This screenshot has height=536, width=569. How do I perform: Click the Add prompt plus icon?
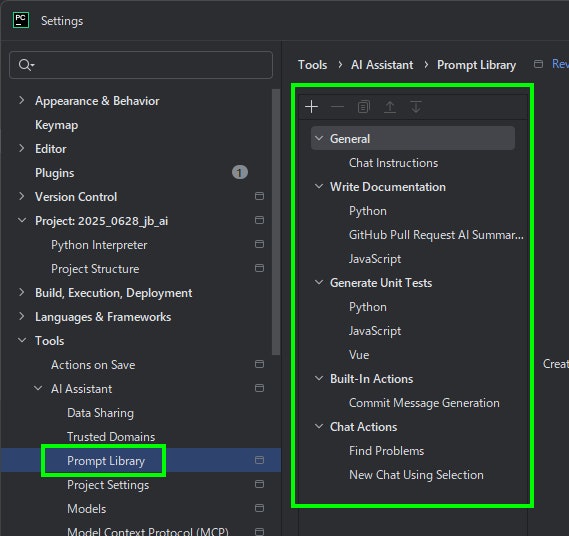point(311,107)
